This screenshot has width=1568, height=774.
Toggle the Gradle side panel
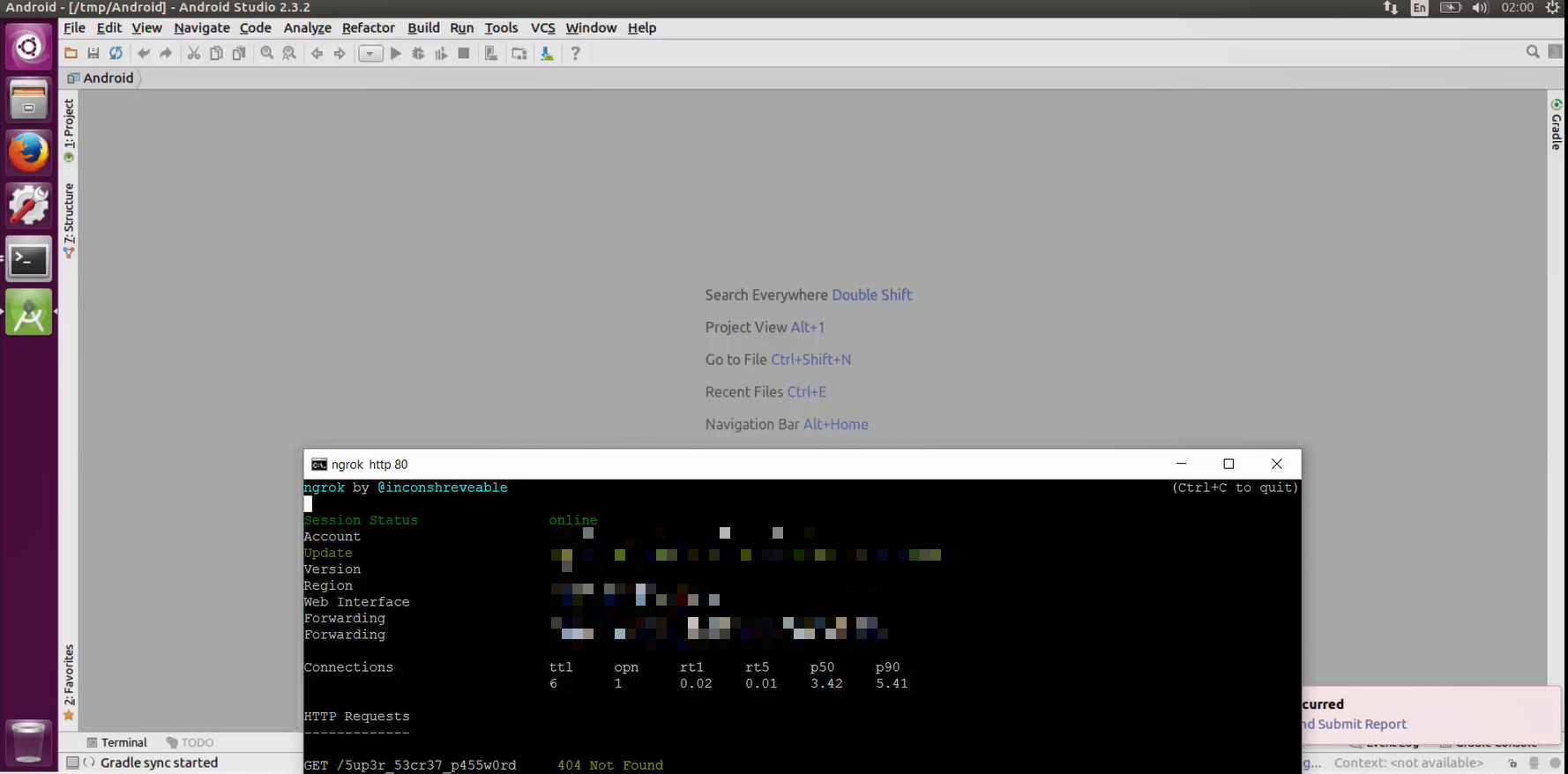pyautogui.click(x=1557, y=125)
